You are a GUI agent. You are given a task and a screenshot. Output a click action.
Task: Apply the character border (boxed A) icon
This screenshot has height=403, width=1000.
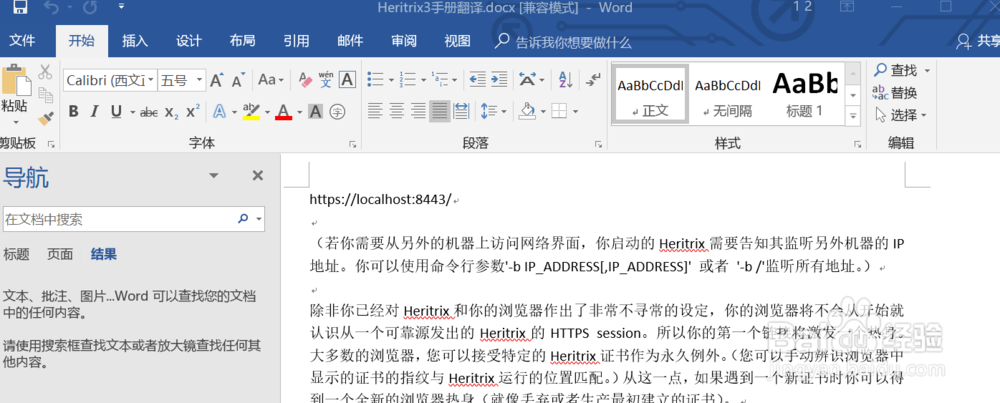pos(347,80)
